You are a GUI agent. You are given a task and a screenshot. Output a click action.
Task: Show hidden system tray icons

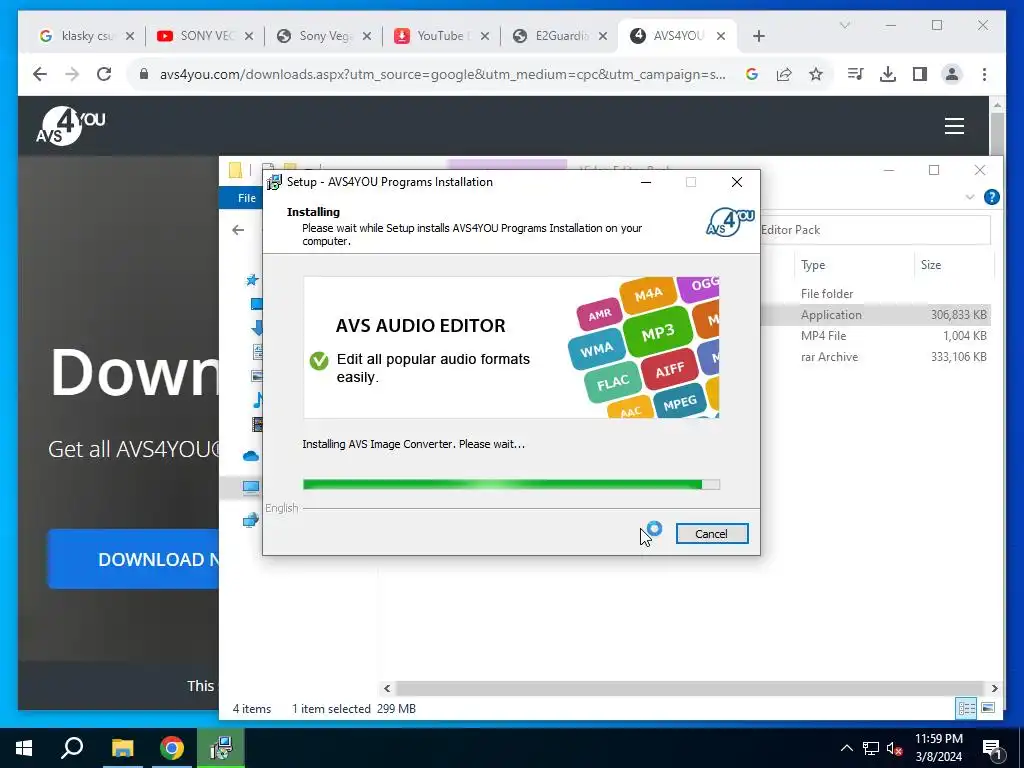(846, 748)
